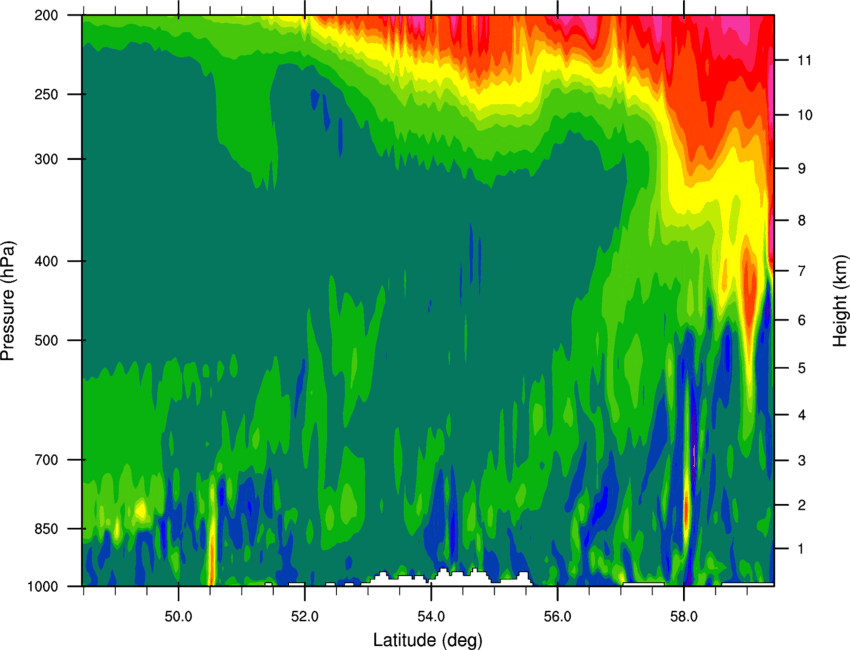Click the 56.0 latitude tick label
850x650 pixels.
coord(558,617)
